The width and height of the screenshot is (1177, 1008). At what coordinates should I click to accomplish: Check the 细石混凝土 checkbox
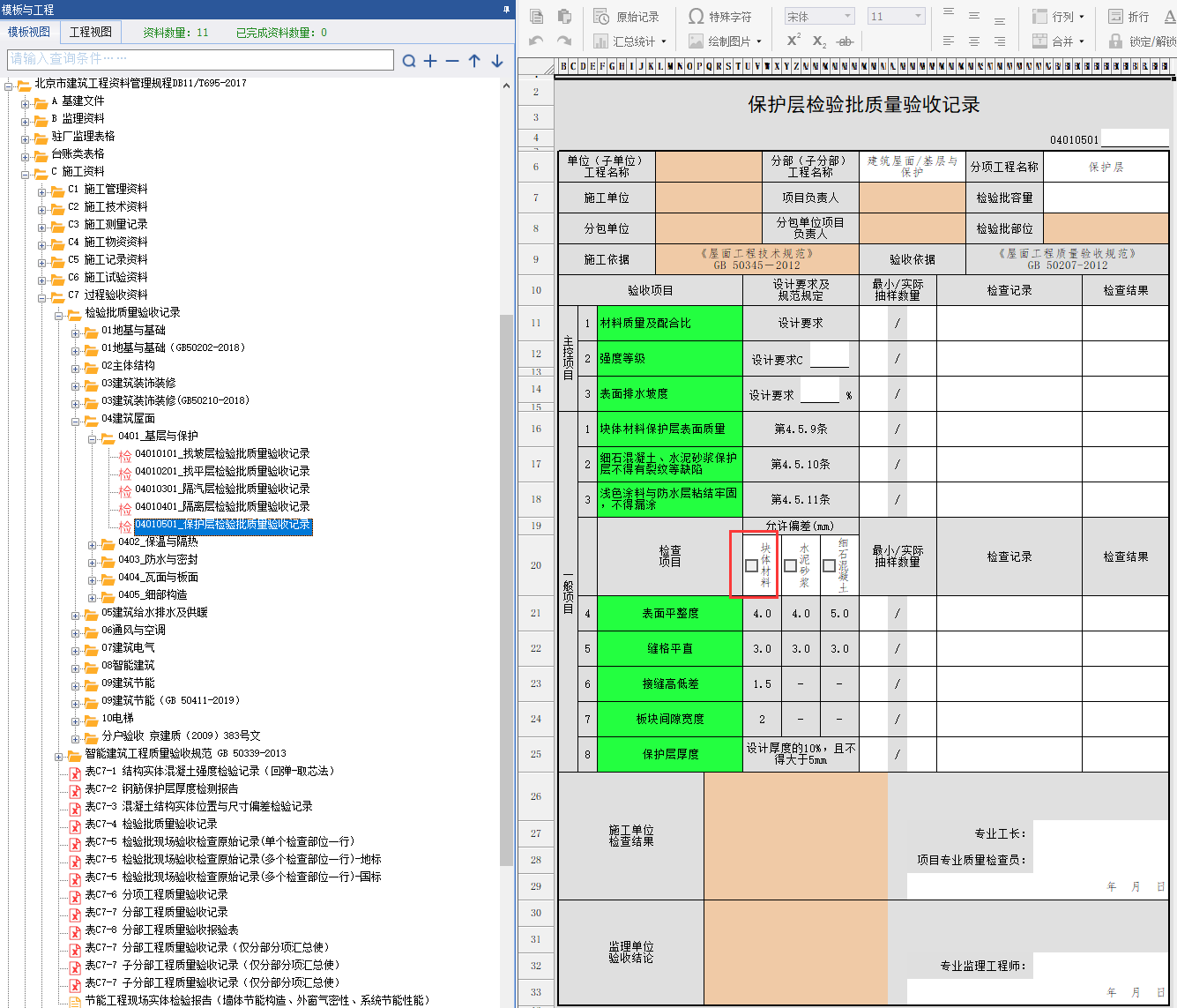[829, 565]
